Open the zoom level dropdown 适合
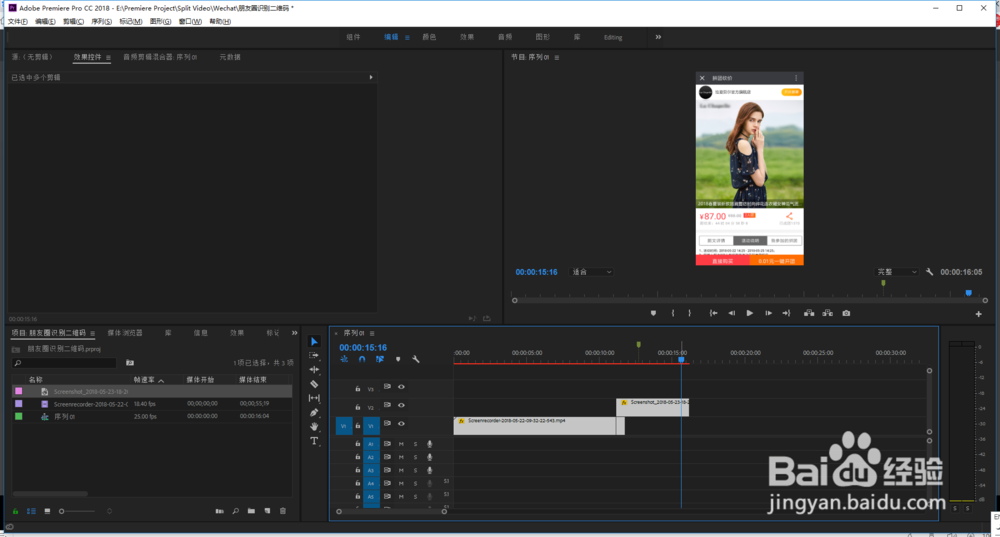 pyautogui.click(x=591, y=272)
